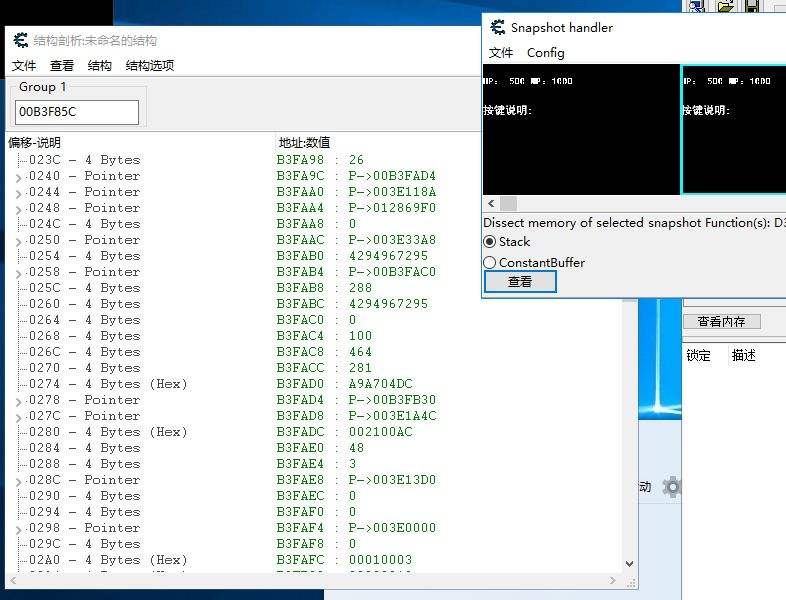Screen dimensions: 786x600
Task: Expand the 0298 Pointer row
Action: (18, 529)
